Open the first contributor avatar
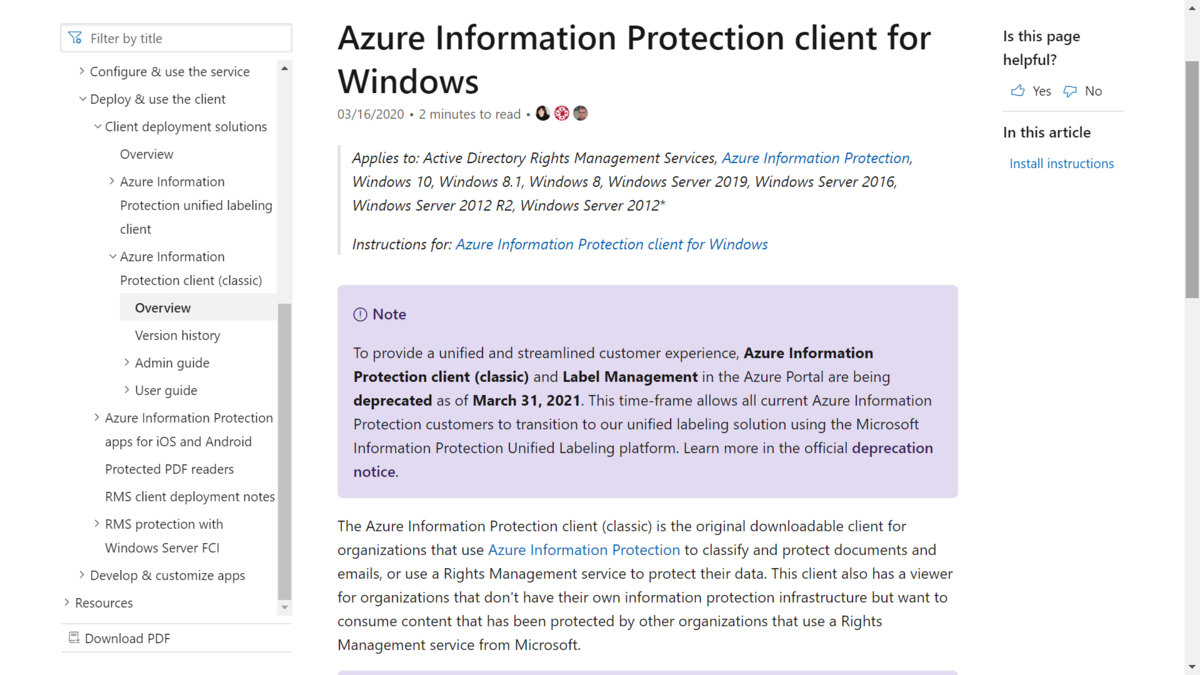 pyautogui.click(x=542, y=113)
